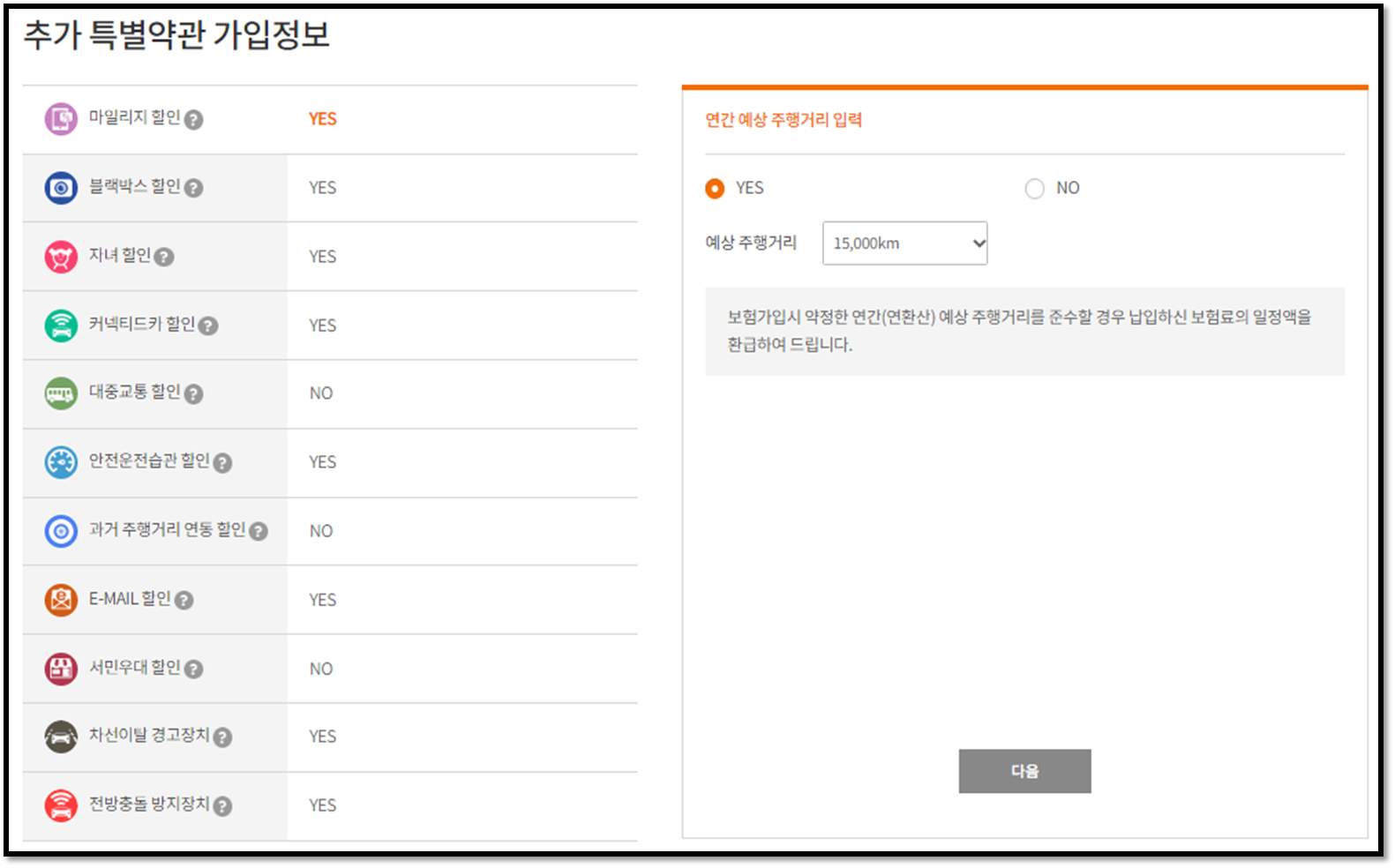Click the orange YES value for 마일리지 할인

coord(323,119)
